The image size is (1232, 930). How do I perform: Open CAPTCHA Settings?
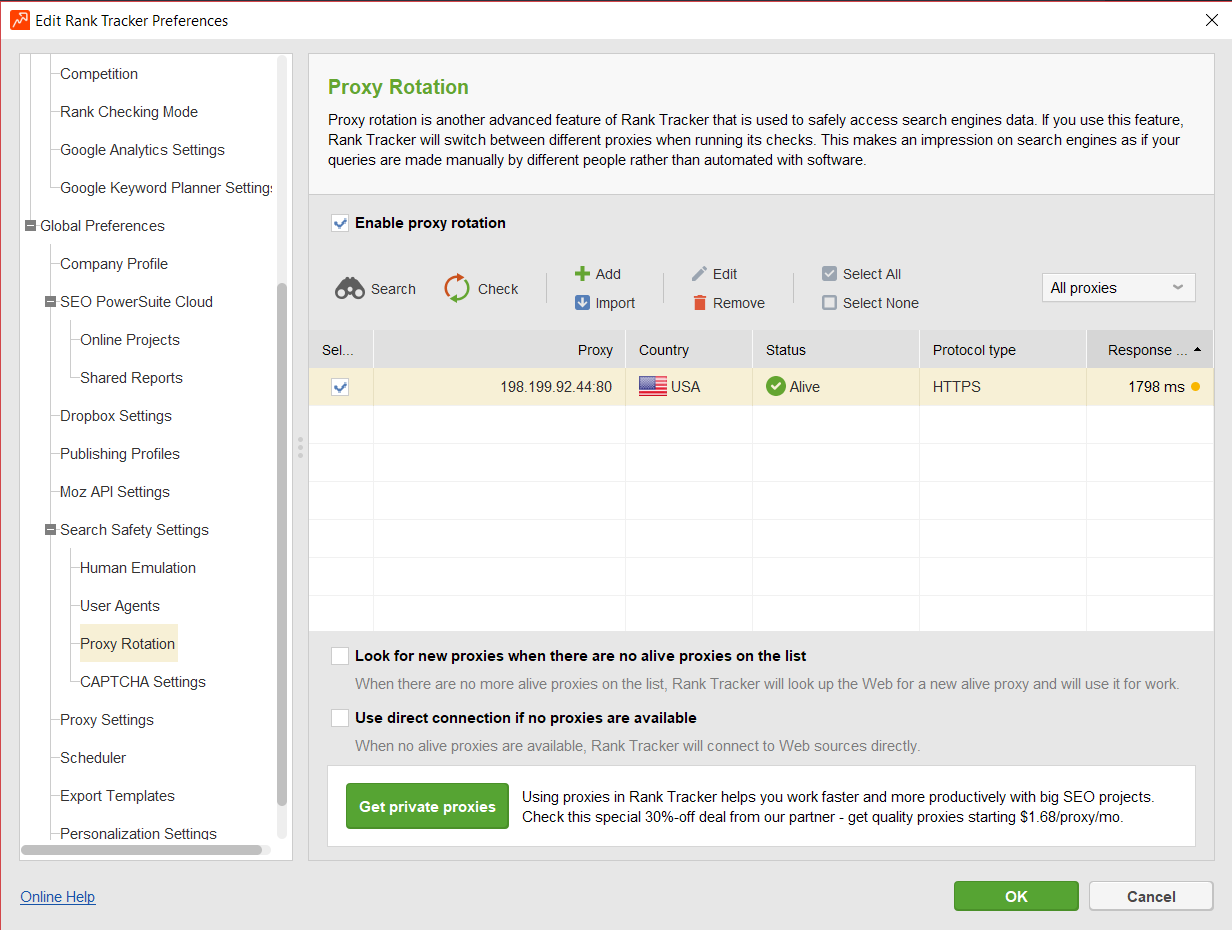point(143,682)
